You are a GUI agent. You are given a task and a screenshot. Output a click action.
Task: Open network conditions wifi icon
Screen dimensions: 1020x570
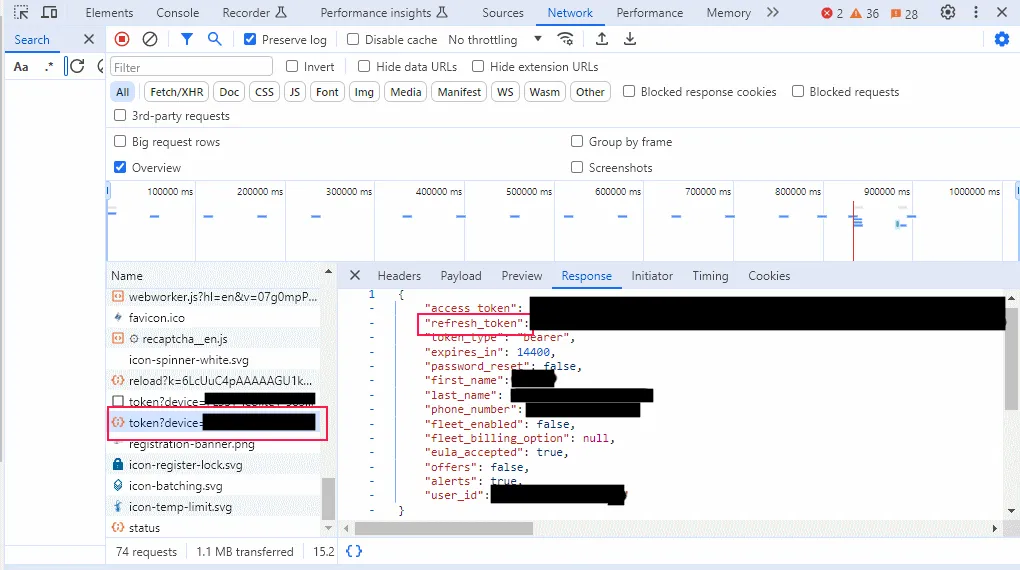(x=566, y=39)
